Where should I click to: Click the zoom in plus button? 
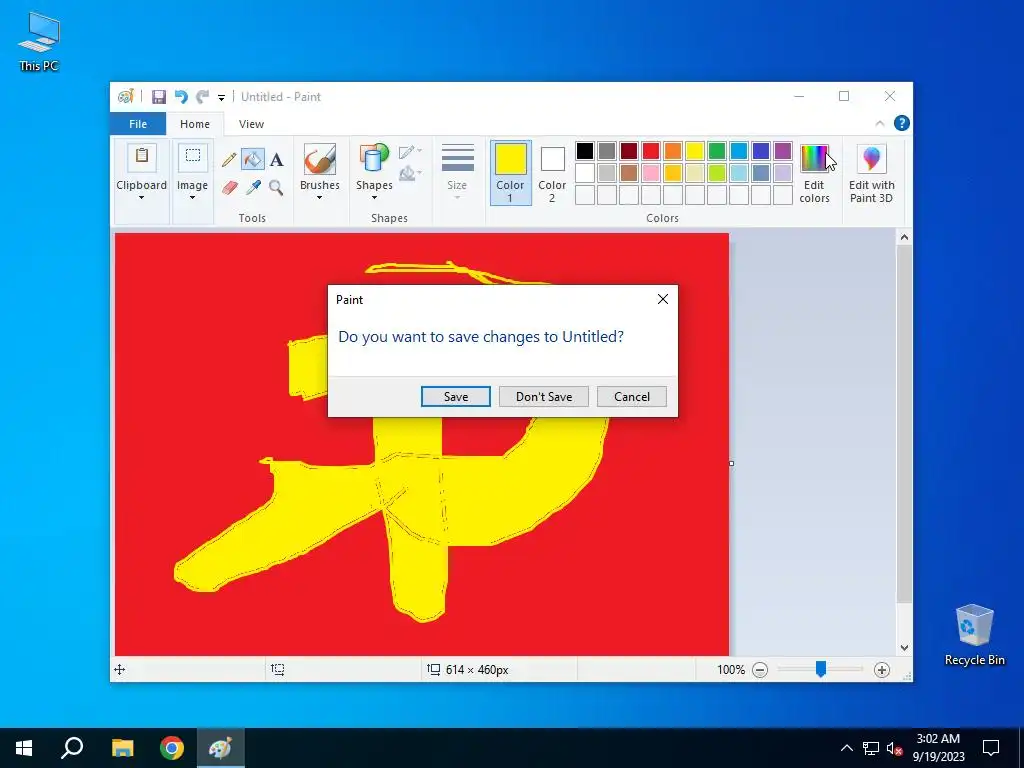click(882, 669)
